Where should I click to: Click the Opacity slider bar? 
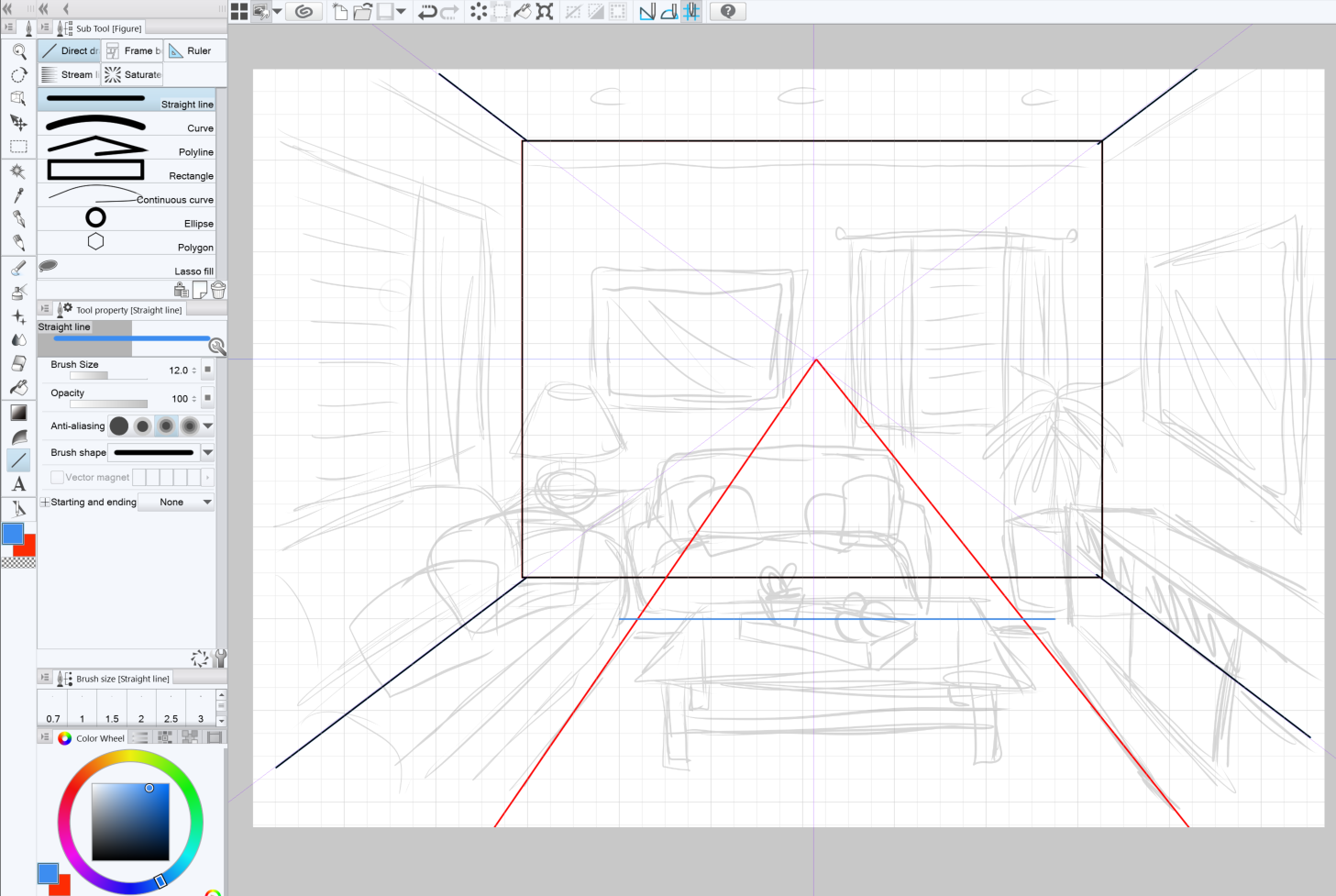click(108, 404)
